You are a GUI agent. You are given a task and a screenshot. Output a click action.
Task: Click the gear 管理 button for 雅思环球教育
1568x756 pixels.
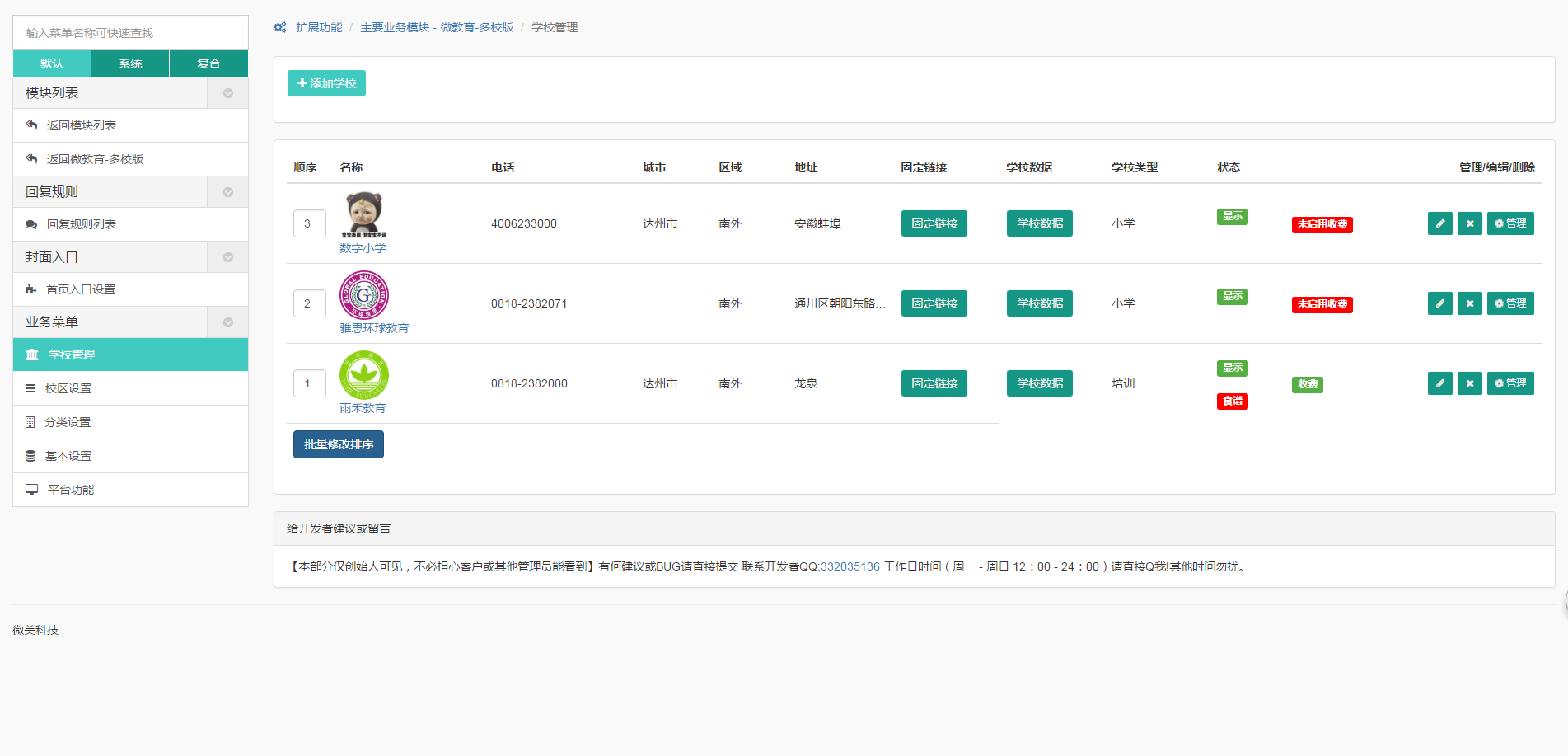1509,303
